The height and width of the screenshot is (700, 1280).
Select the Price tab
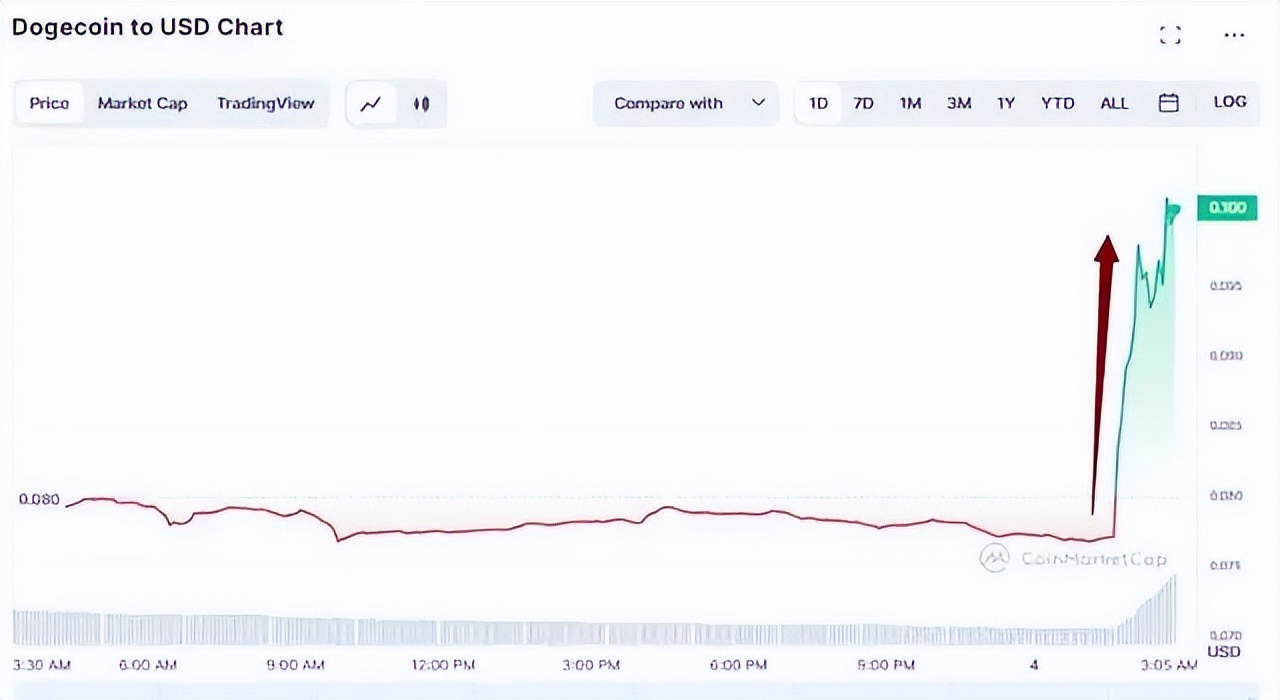click(49, 103)
